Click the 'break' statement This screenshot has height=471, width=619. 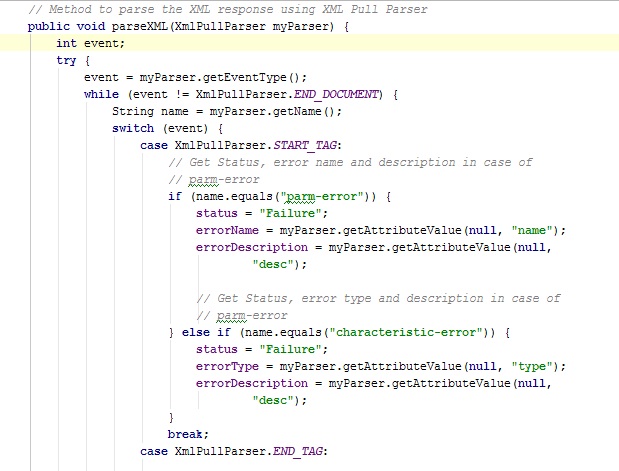click(x=186, y=434)
